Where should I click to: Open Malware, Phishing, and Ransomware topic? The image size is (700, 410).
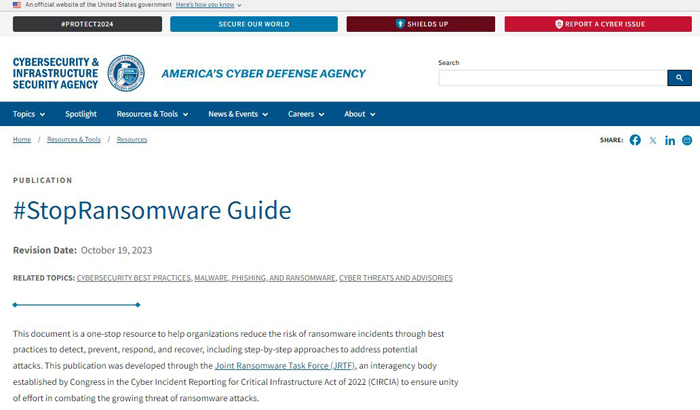[265, 278]
